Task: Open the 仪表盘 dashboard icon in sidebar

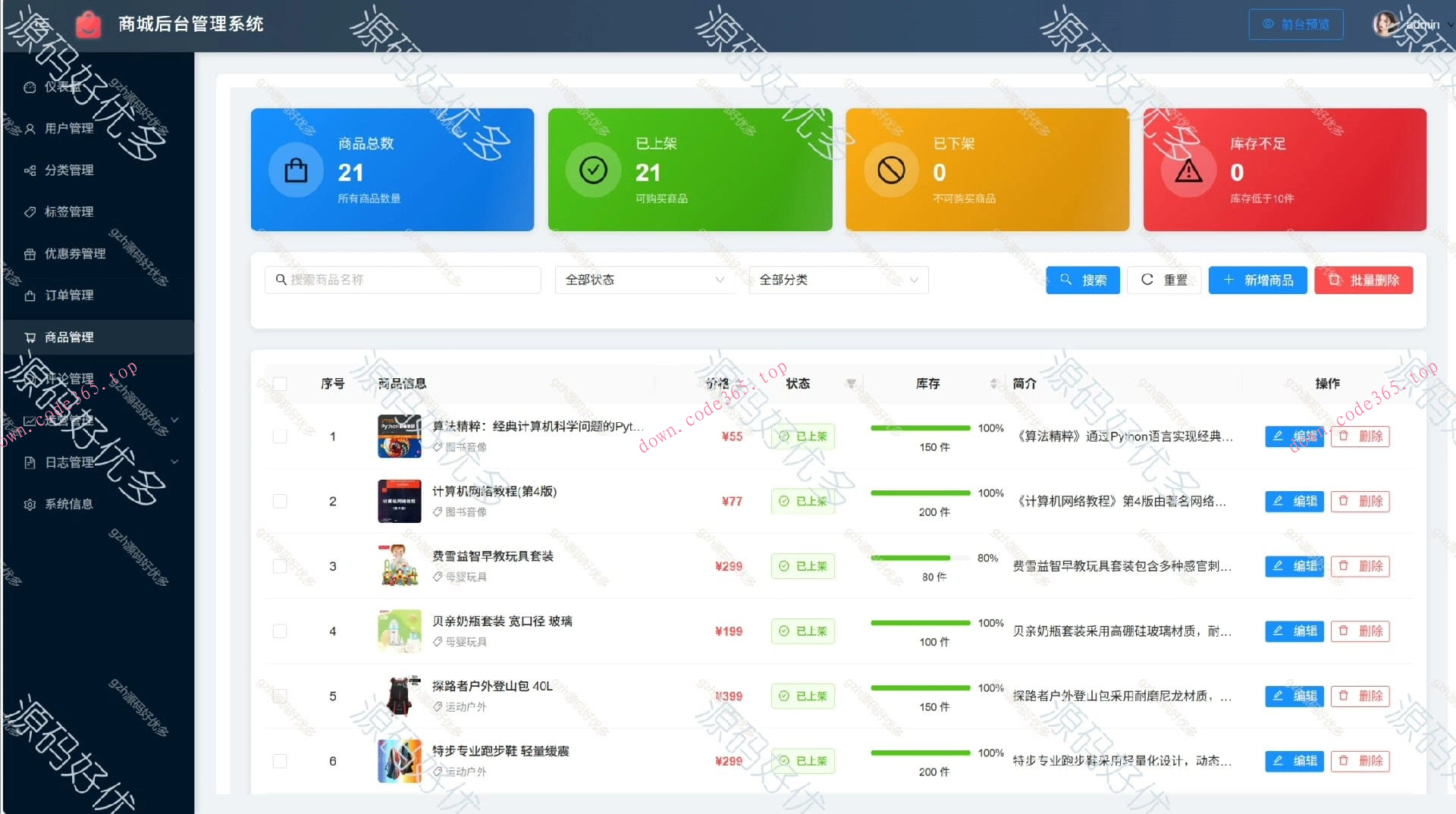Action: click(29, 86)
